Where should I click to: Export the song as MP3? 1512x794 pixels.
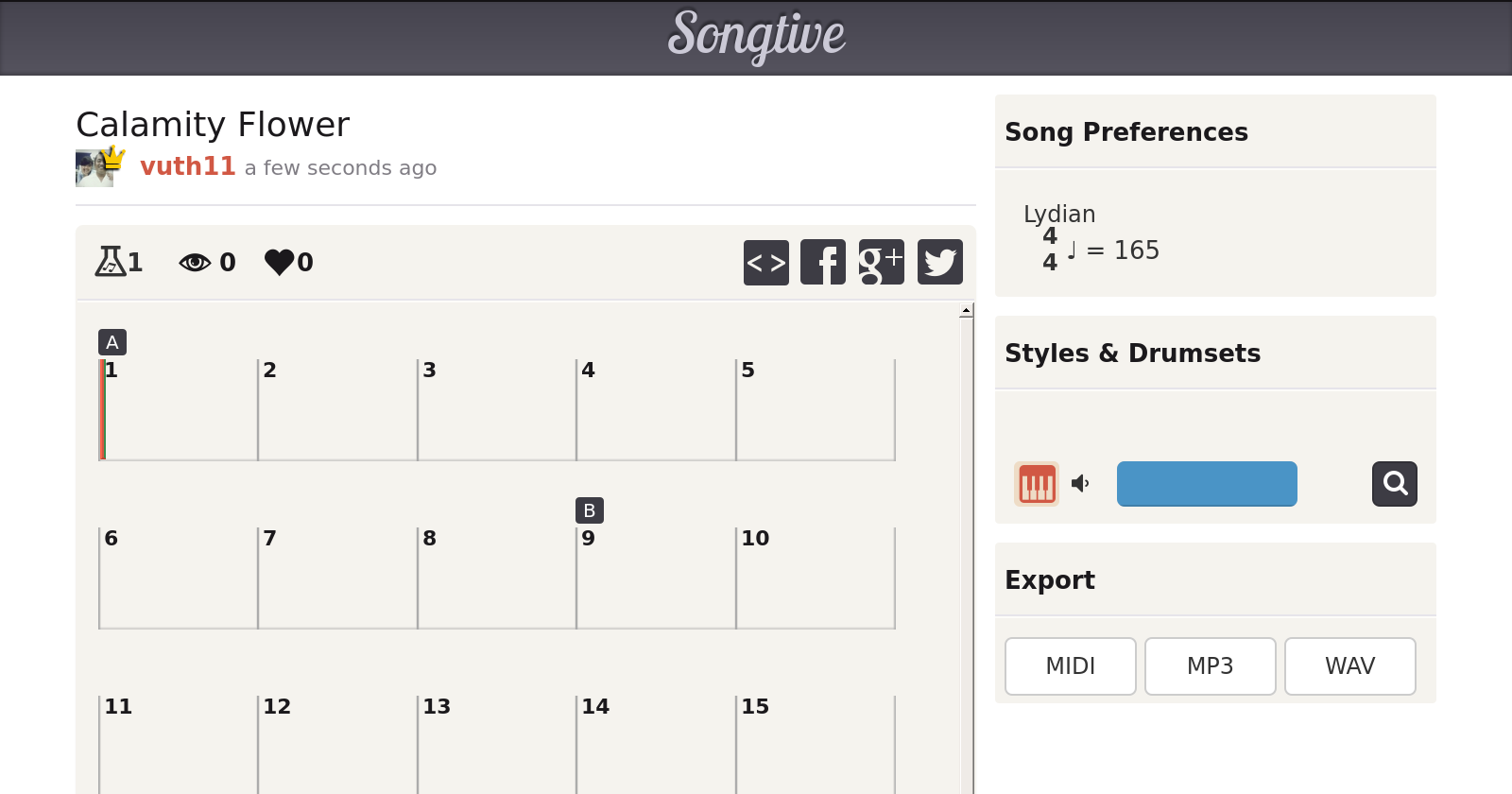pos(1211,666)
